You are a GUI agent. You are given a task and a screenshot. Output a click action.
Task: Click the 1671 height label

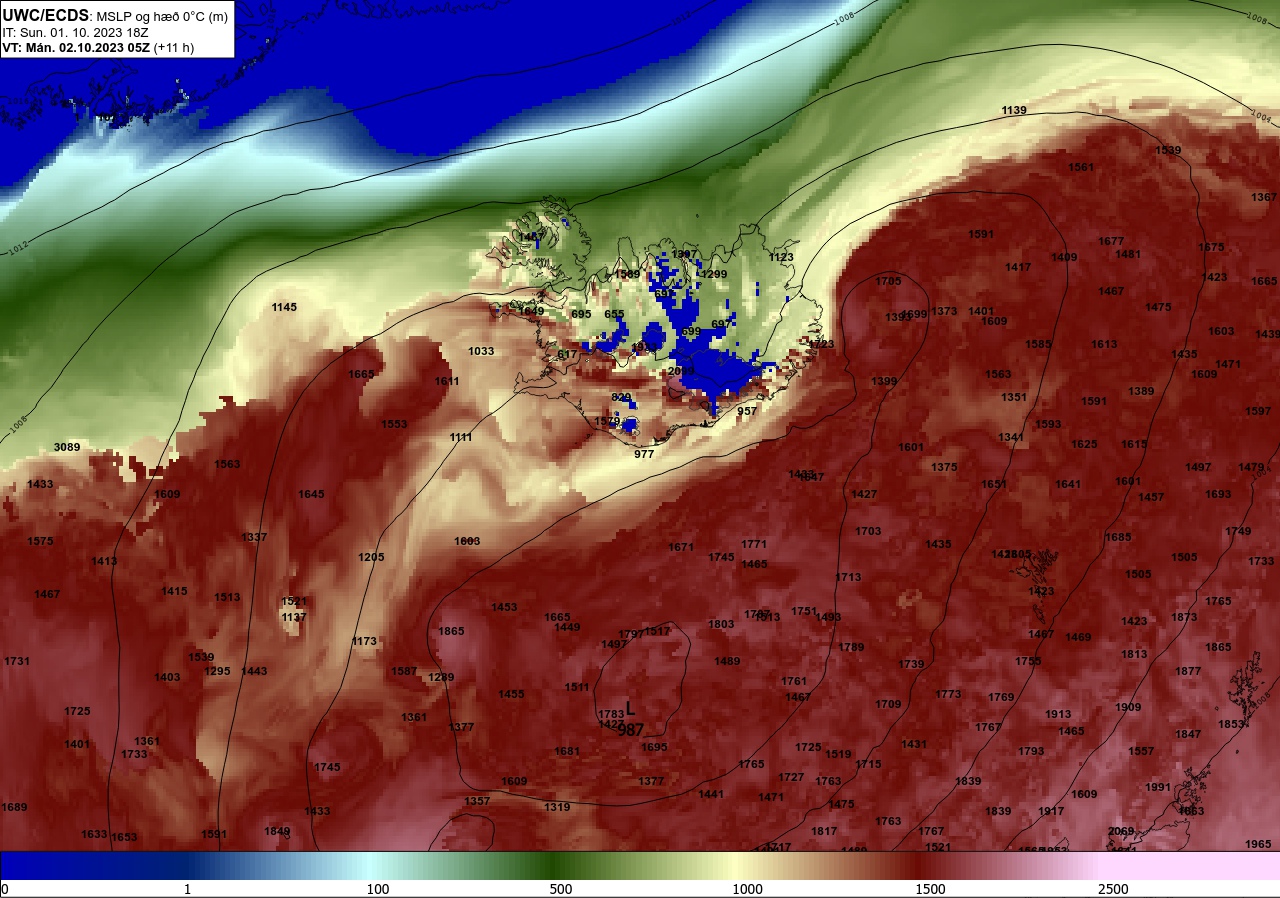pyautogui.click(x=681, y=547)
